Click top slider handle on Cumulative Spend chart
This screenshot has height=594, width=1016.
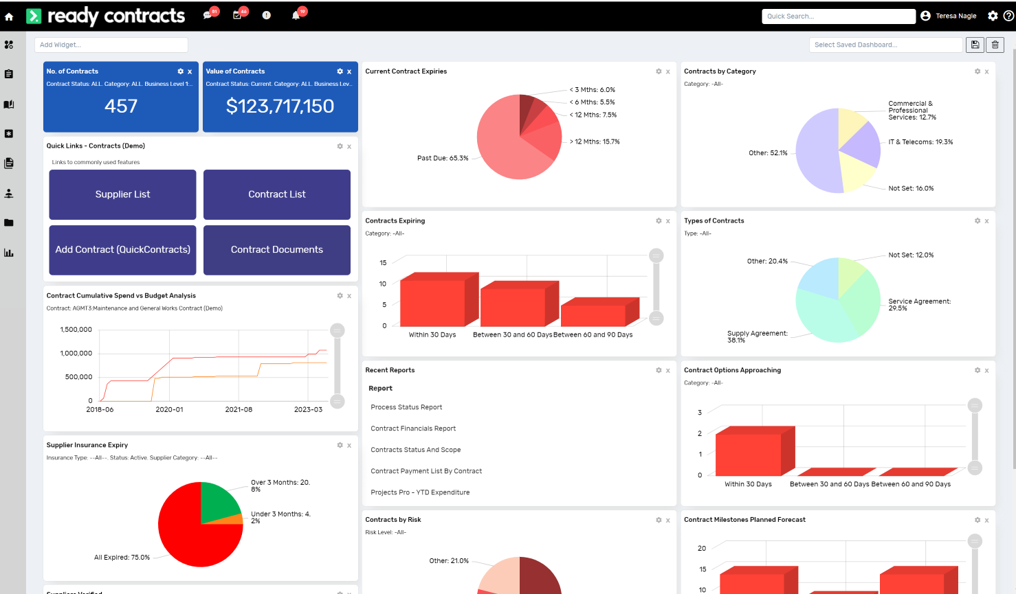[x=337, y=330]
